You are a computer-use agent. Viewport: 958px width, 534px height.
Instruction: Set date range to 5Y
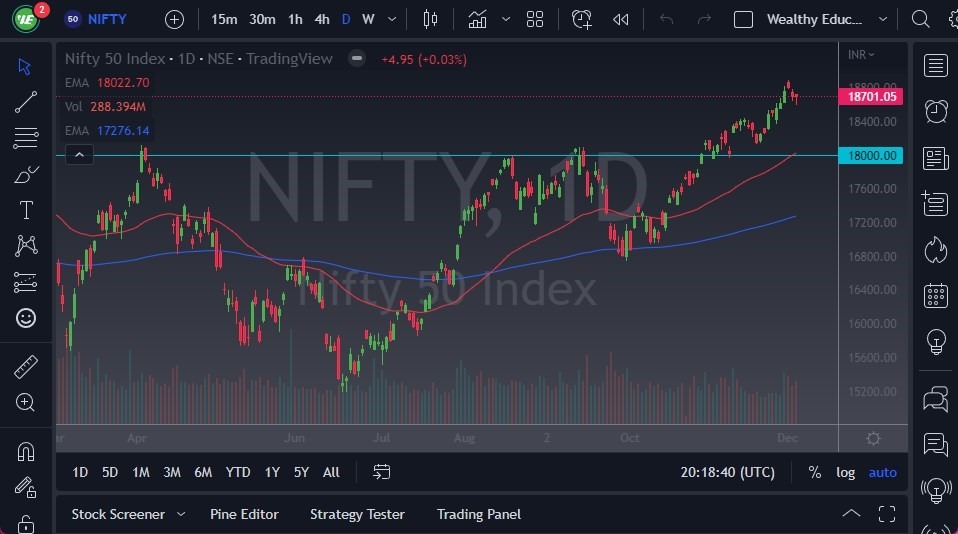pos(301,472)
